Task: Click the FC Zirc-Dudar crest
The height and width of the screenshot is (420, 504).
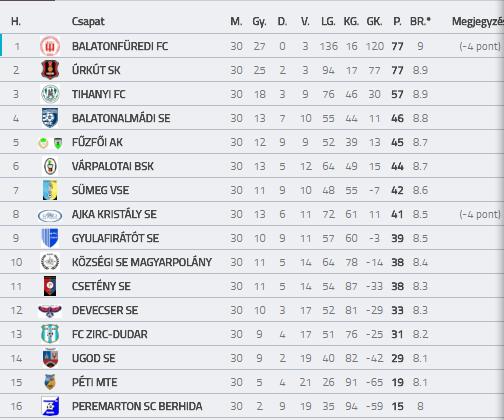Action: pos(50,334)
